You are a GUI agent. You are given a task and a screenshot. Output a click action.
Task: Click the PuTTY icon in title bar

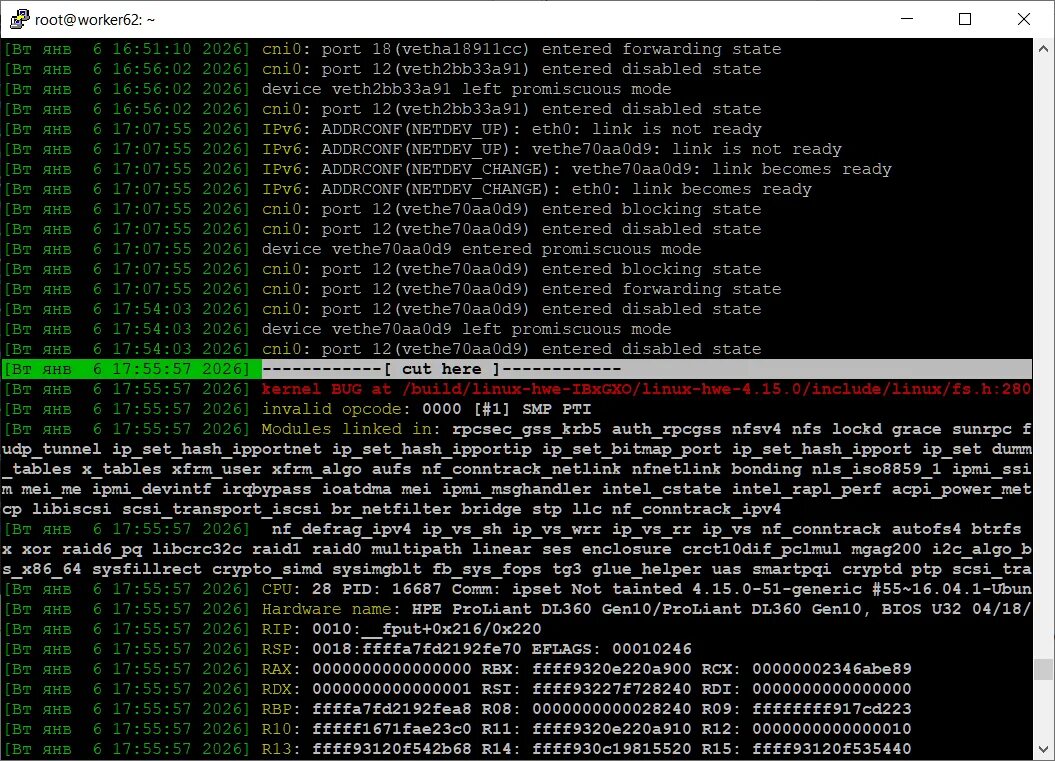20,20
